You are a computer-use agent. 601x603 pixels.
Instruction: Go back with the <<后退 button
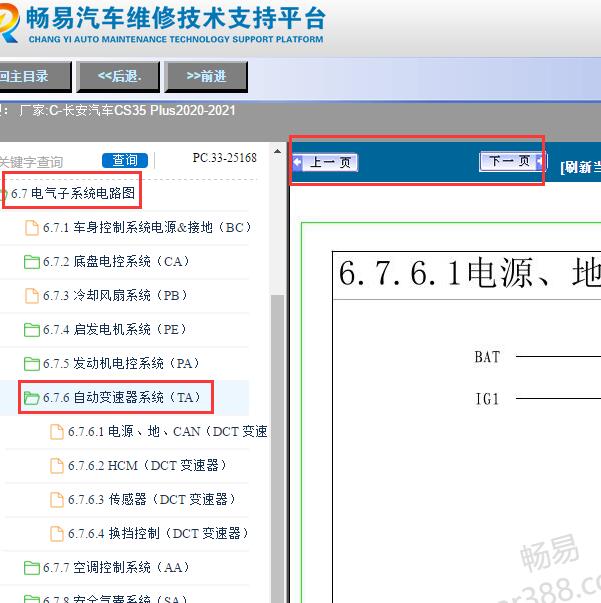pos(118,77)
